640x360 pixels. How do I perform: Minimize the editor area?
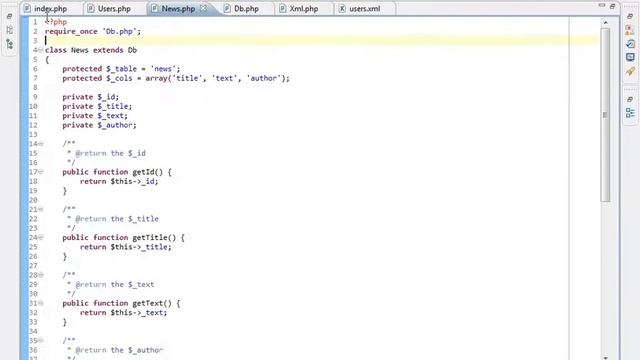click(602, 6)
